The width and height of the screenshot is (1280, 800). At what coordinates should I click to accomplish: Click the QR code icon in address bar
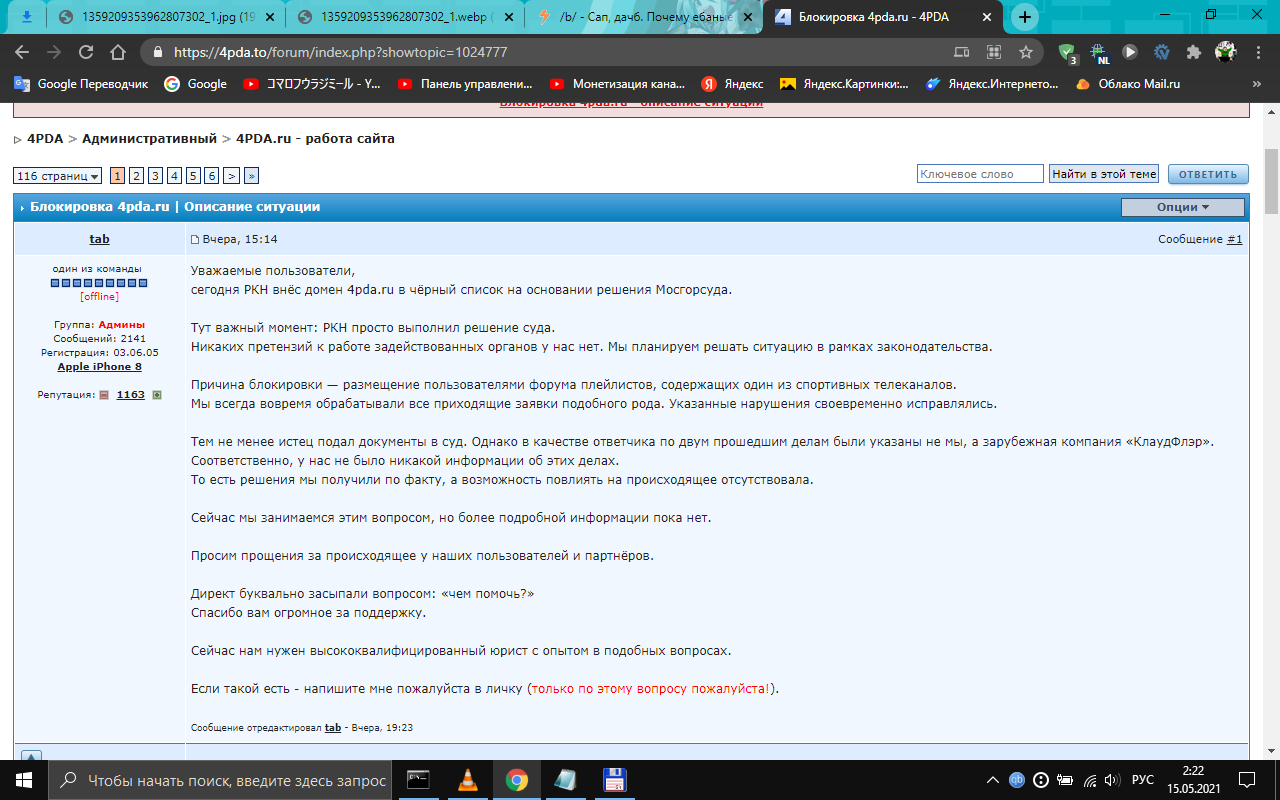coord(994,52)
